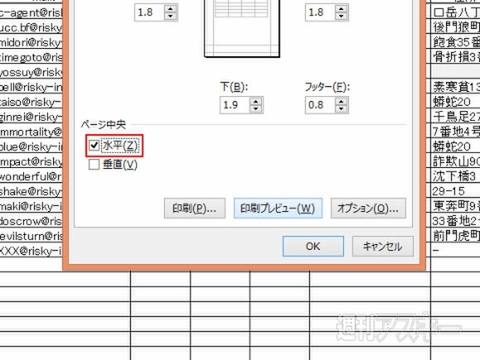Screen dimensions: 480x360
Task: Select spreadsheet cell starting "immortality@"
Action: click(x=31, y=132)
